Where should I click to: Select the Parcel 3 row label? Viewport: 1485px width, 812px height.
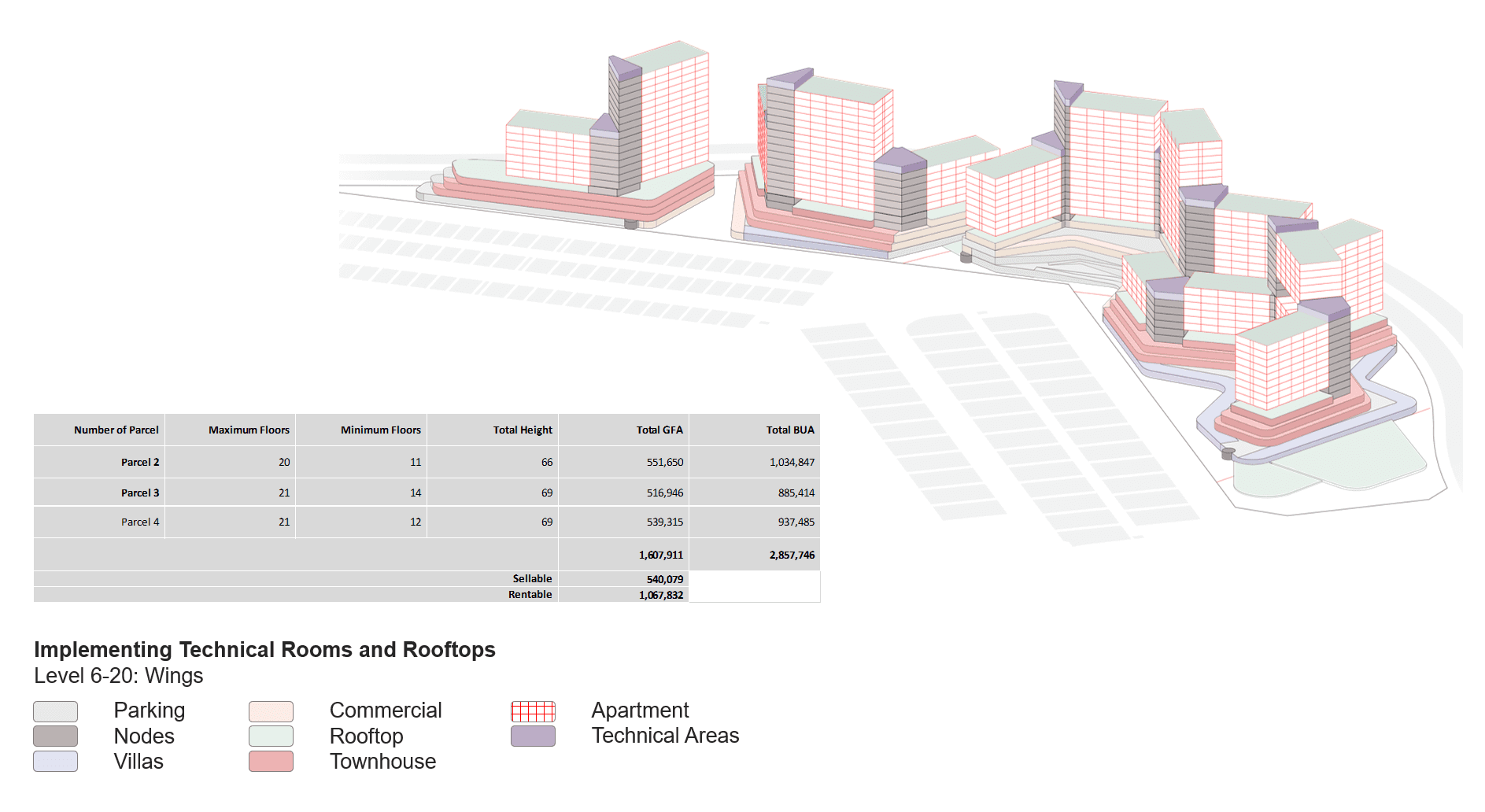(140, 493)
